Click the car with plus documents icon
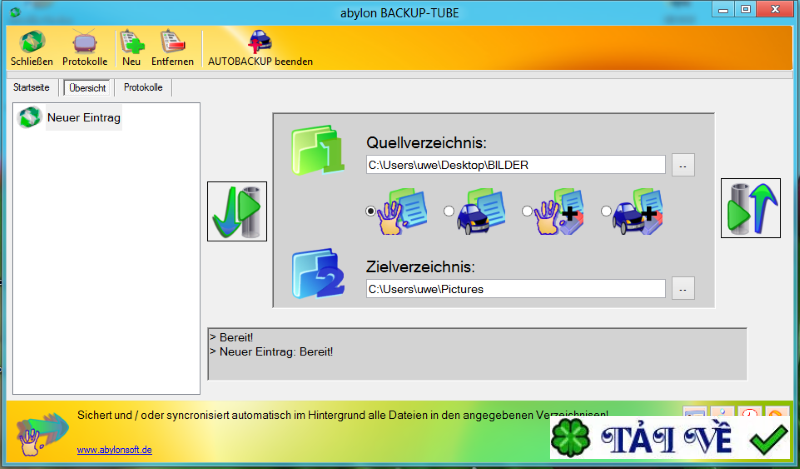Viewport: 800px width, 469px height. point(638,212)
